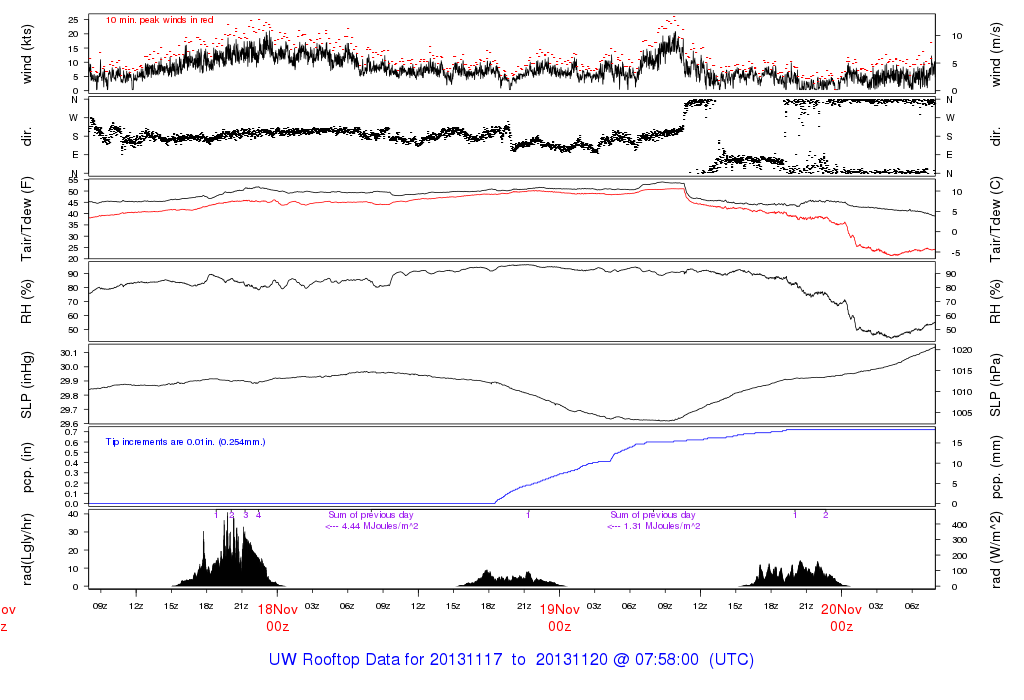
Task: Click the '30.1' pressure tick value
Action: tap(69, 353)
